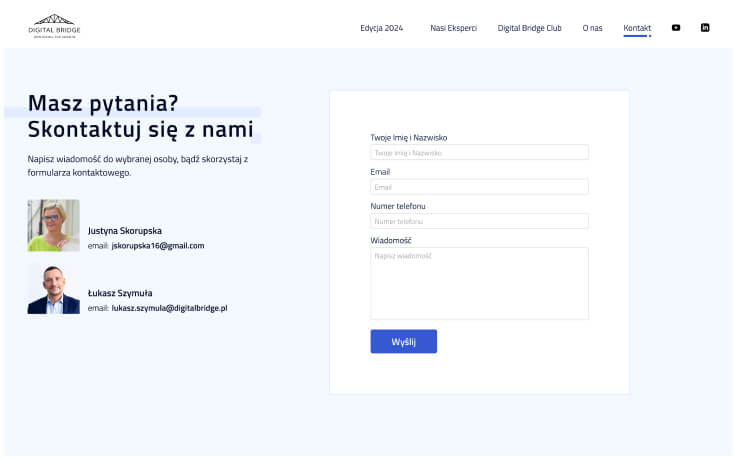This screenshot has height=460, width=737.
Task: Click the name Justyna Skorupska
Action: point(124,230)
